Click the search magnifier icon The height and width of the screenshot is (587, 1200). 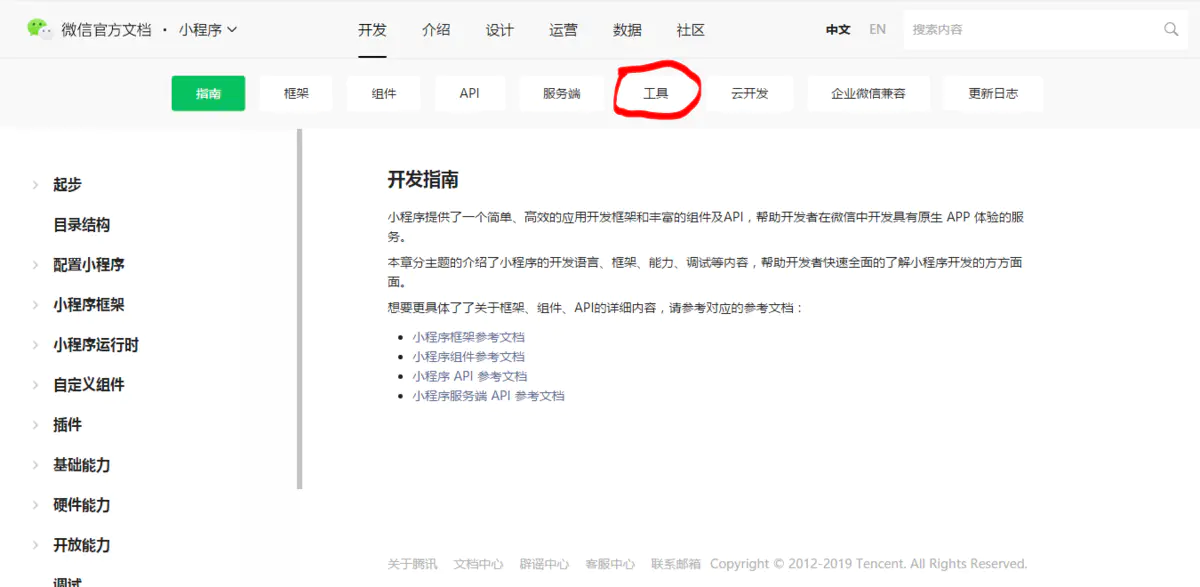click(1171, 29)
